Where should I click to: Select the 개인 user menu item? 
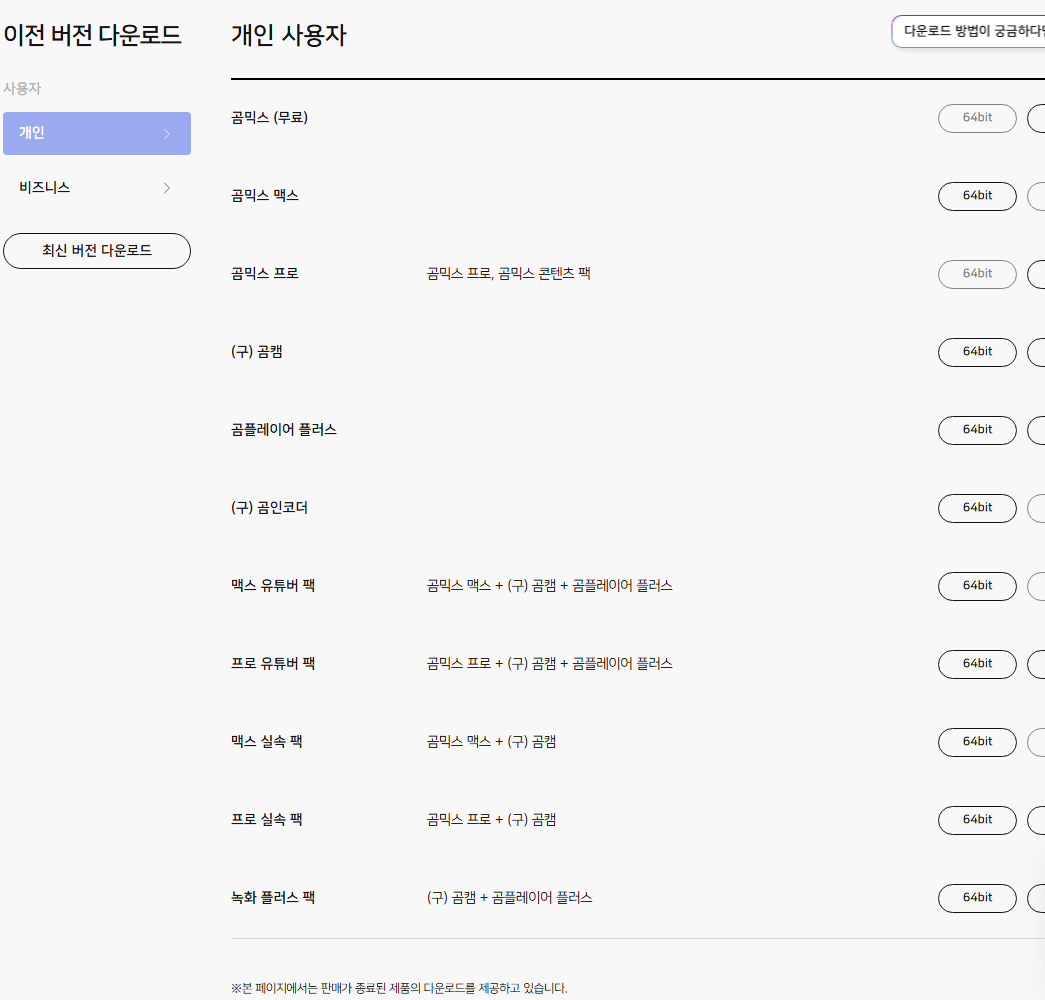[97, 133]
